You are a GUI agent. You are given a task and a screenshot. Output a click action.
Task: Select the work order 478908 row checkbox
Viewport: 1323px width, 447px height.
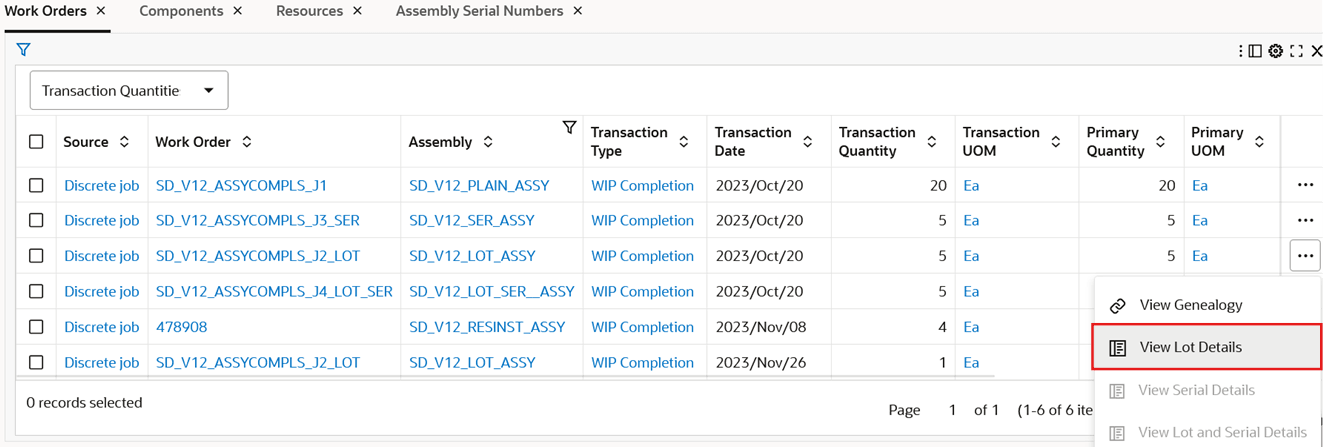click(36, 327)
